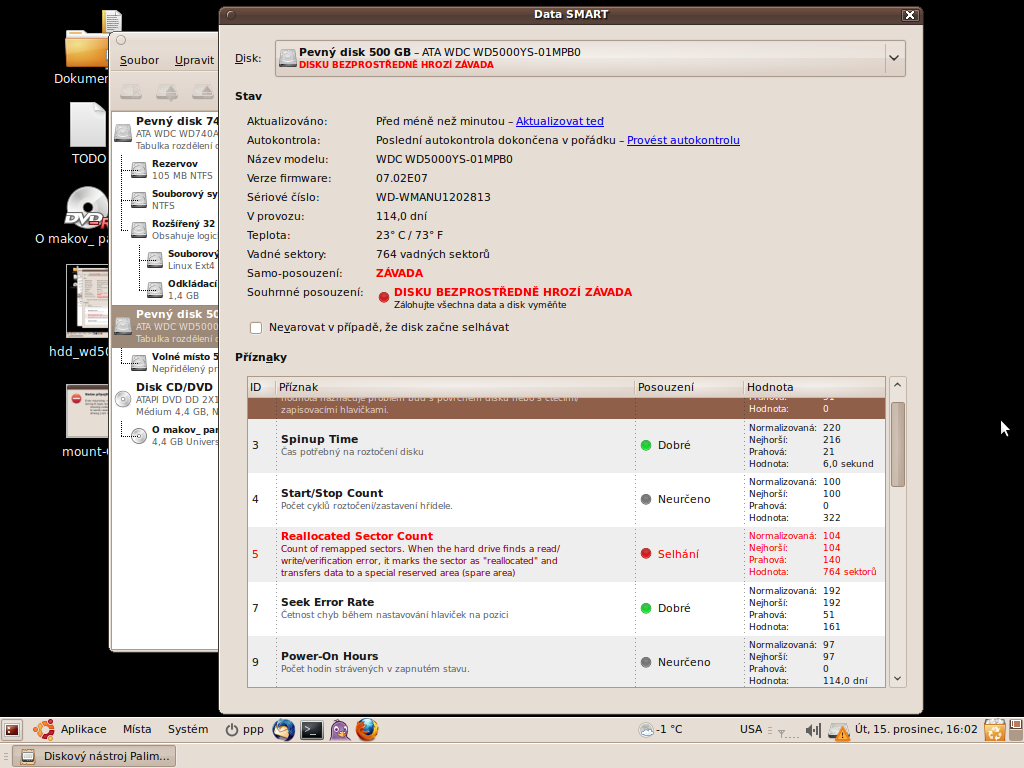Click the weather -1 °C applet
The height and width of the screenshot is (768, 1024).
(660, 729)
